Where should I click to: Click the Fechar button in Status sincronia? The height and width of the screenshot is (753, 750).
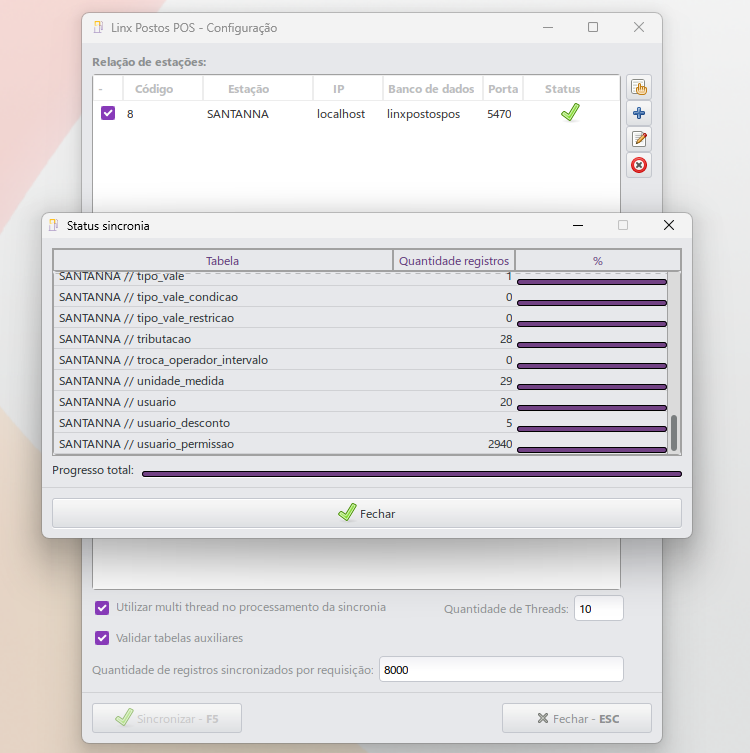[367, 513]
